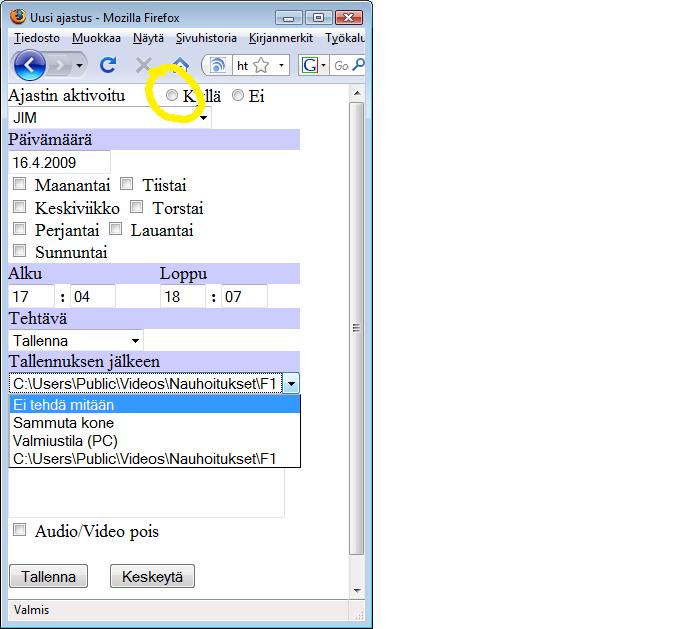Click the Firefox logo in the title bar
The image size is (680, 629).
click(18, 16)
